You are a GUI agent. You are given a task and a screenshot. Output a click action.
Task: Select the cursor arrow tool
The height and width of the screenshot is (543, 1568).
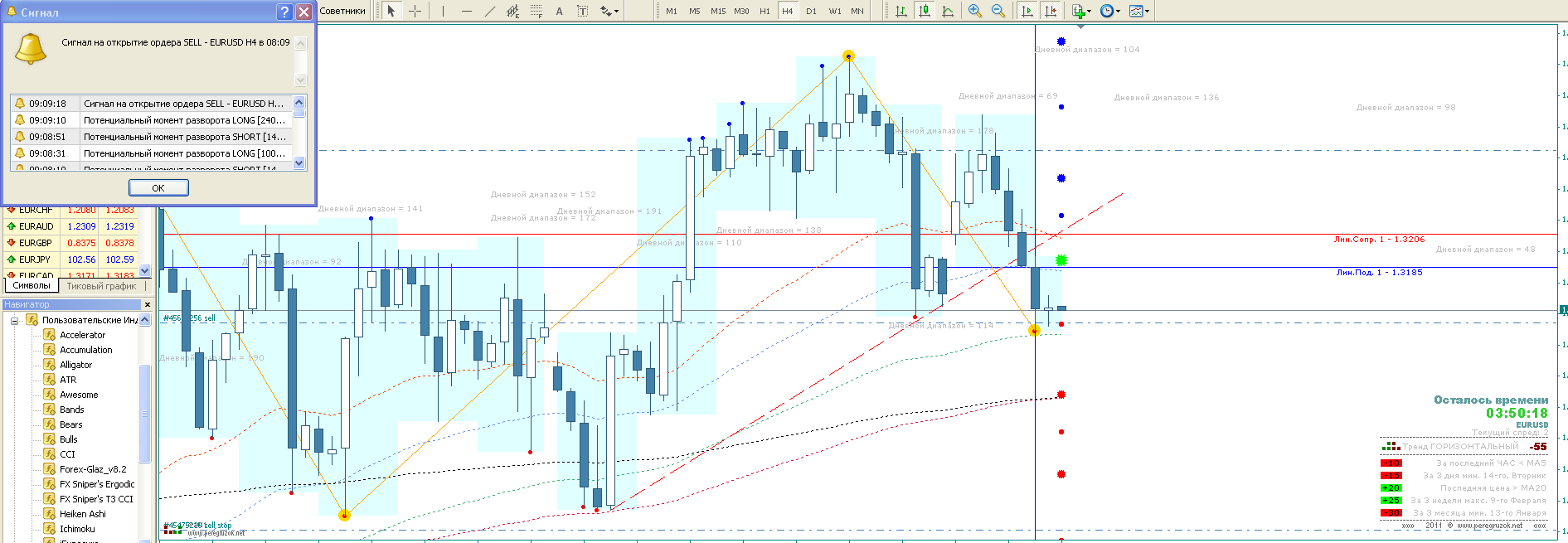(x=391, y=11)
